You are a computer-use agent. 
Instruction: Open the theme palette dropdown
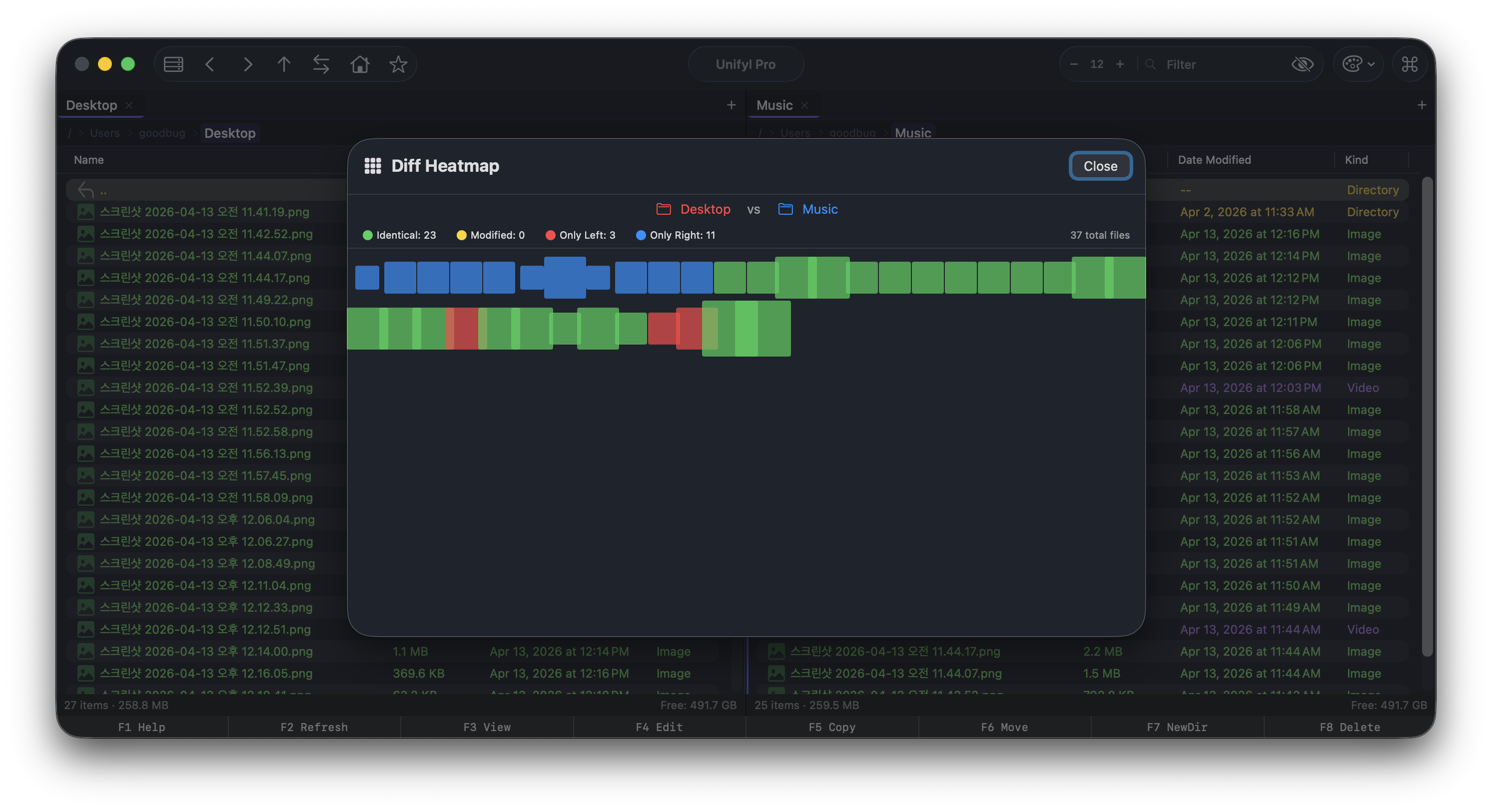click(1358, 64)
